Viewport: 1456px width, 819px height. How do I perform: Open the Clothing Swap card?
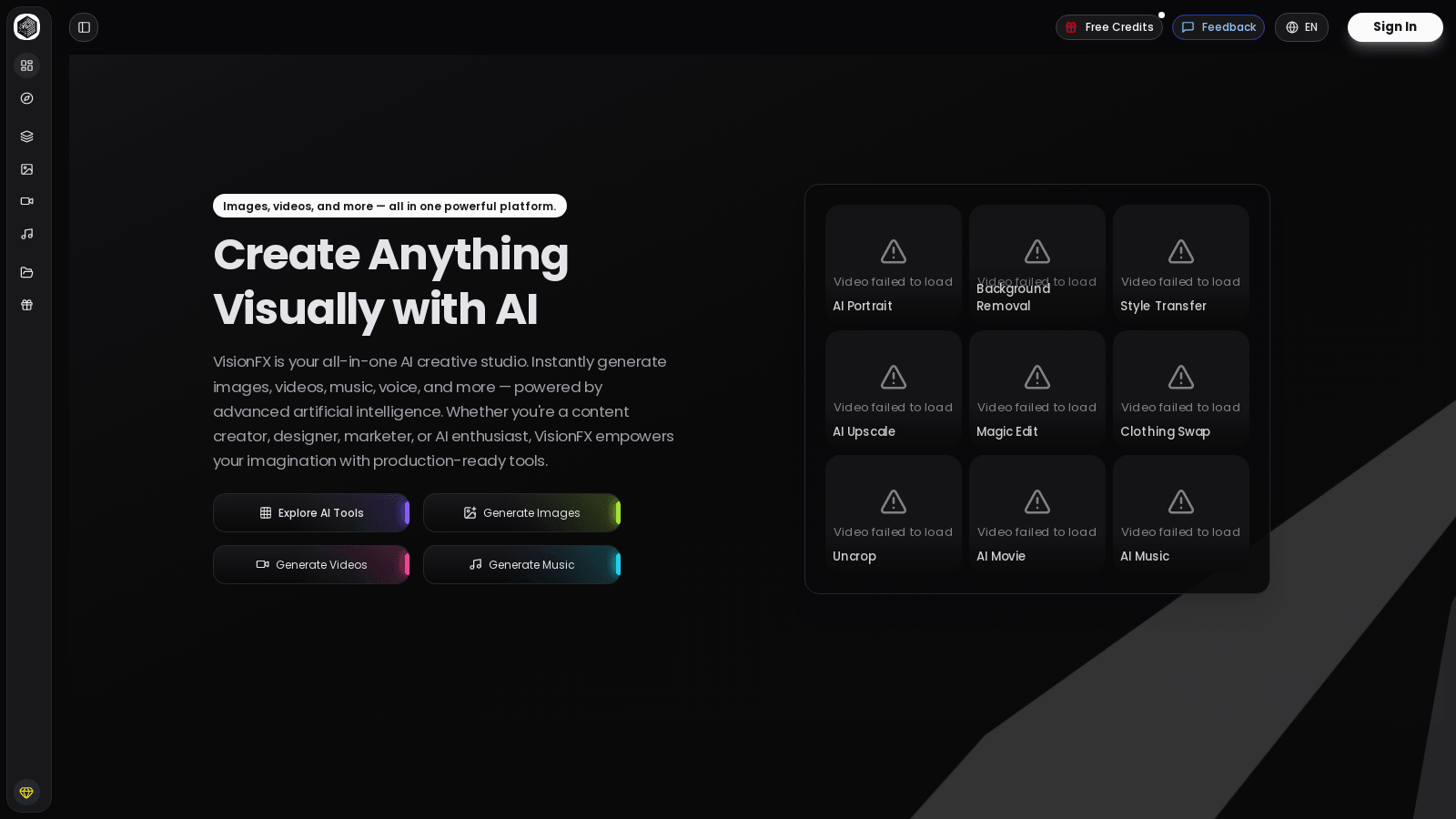(1181, 389)
